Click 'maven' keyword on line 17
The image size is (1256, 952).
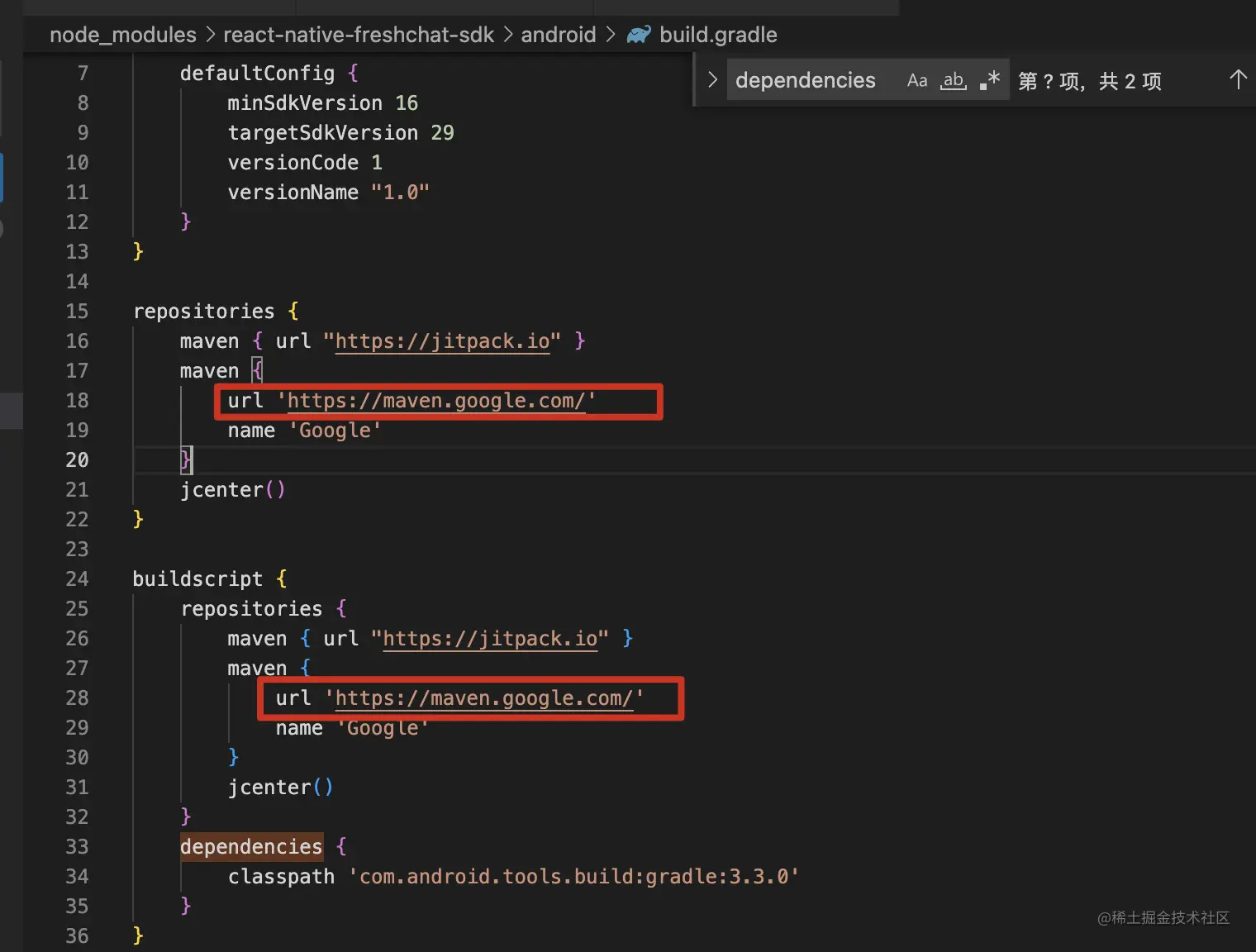209,371
